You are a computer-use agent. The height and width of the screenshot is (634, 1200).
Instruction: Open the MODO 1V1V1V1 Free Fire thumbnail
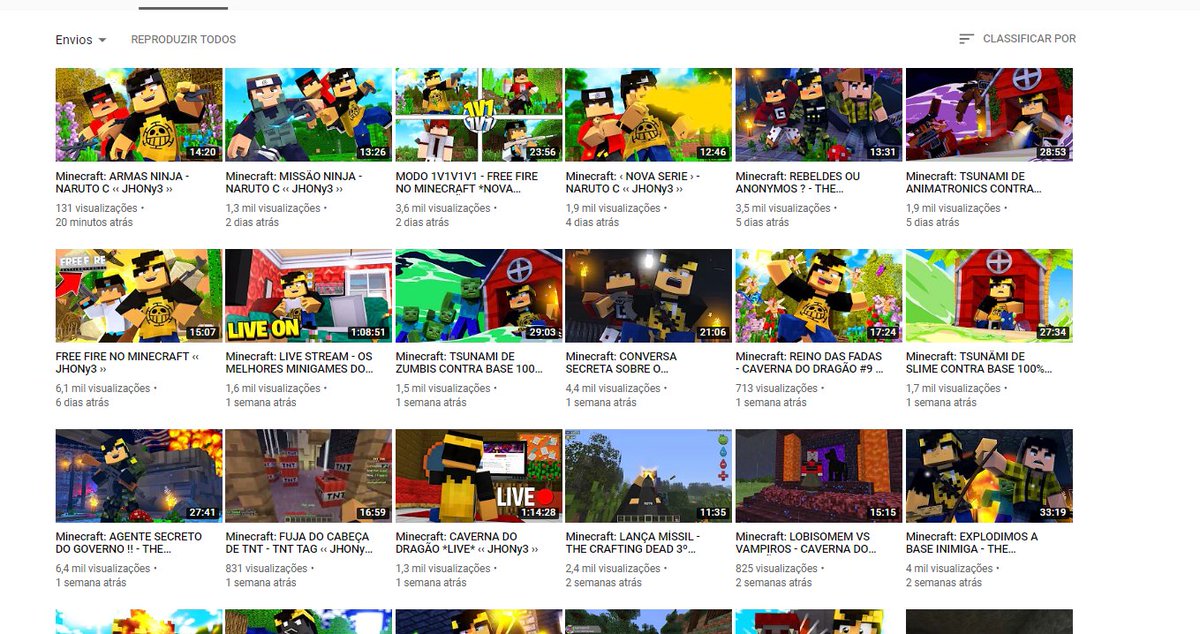479,115
